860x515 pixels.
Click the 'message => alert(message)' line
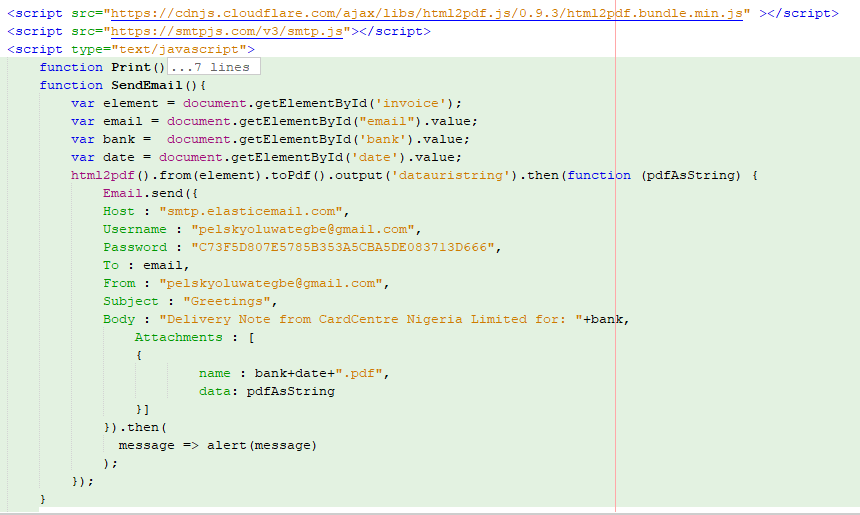coord(218,445)
